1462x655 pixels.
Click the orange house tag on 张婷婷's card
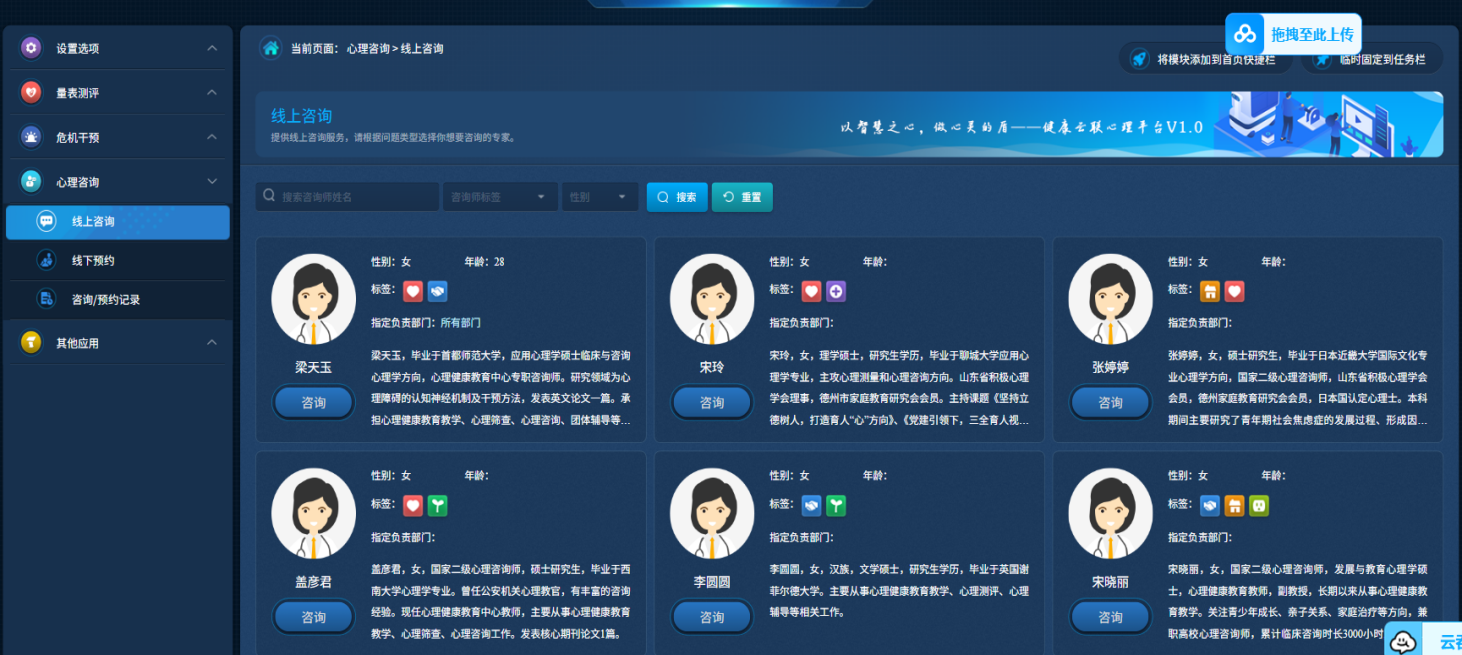[1210, 291]
